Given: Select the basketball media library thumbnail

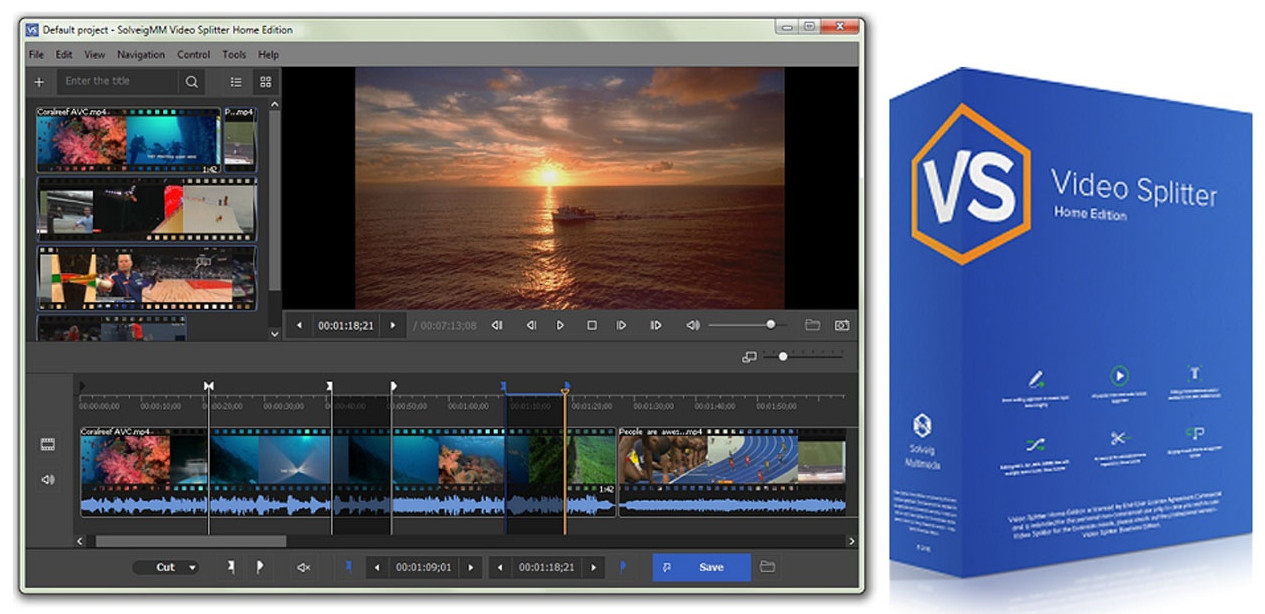Looking at the screenshot, I should point(146,278).
